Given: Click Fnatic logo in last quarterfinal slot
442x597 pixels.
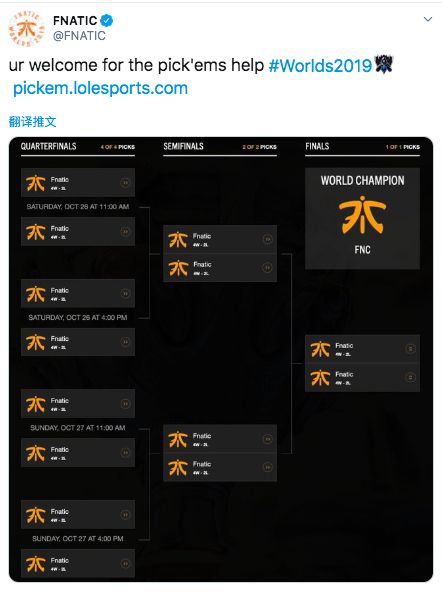Looking at the screenshot, I should 35,564.
